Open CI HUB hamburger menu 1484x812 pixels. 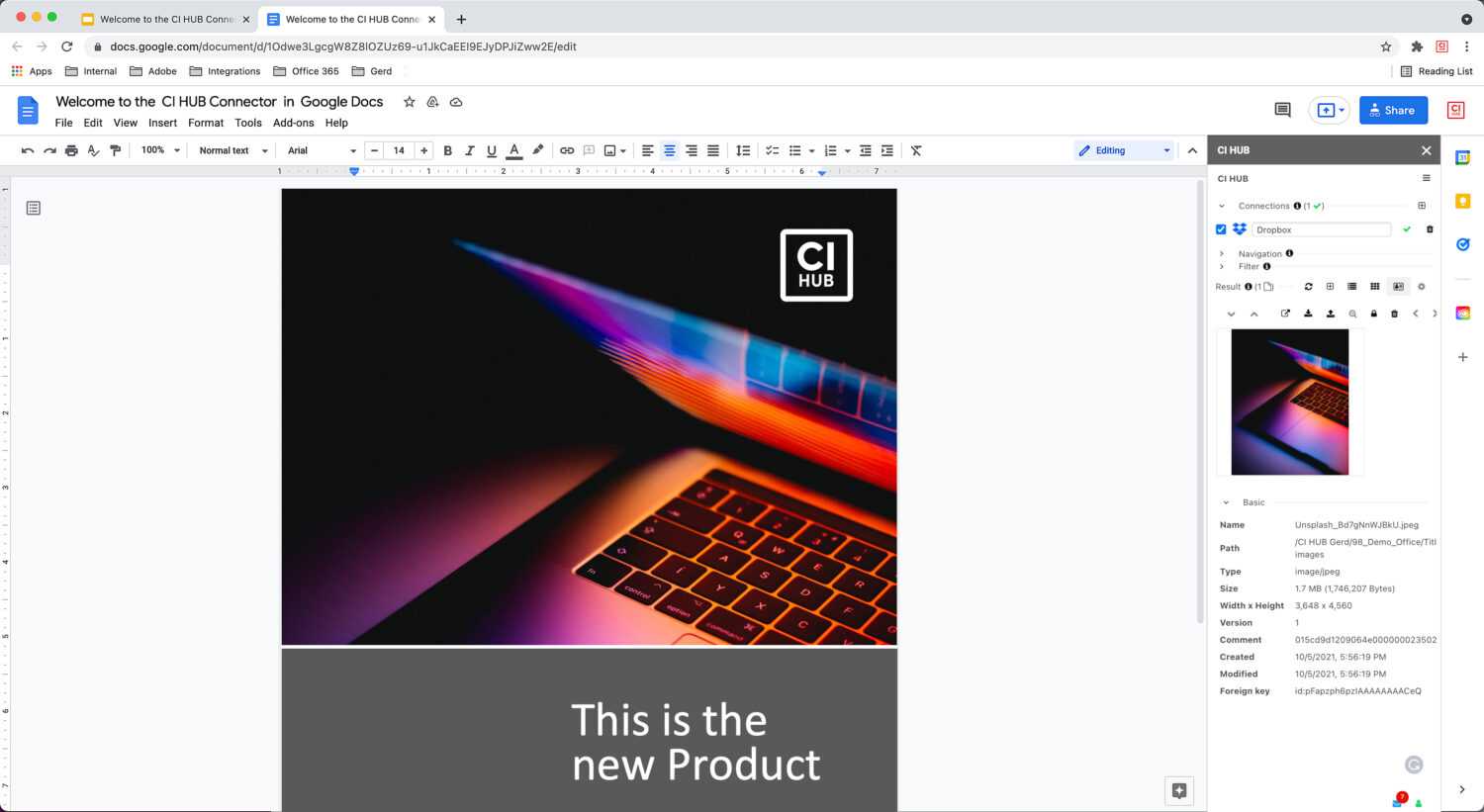coord(1426,178)
